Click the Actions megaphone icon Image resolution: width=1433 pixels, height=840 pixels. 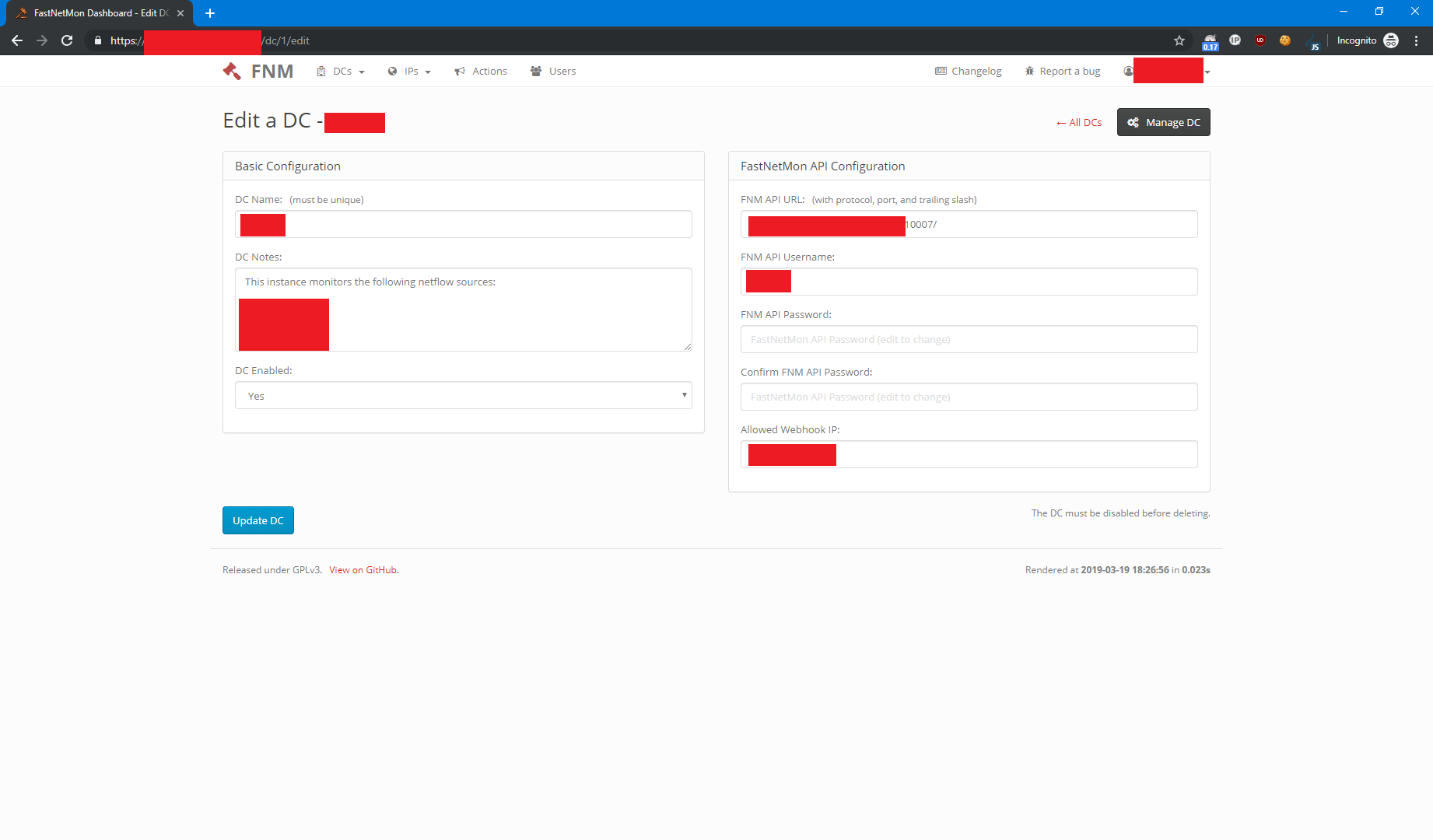click(x=460, y=71)
